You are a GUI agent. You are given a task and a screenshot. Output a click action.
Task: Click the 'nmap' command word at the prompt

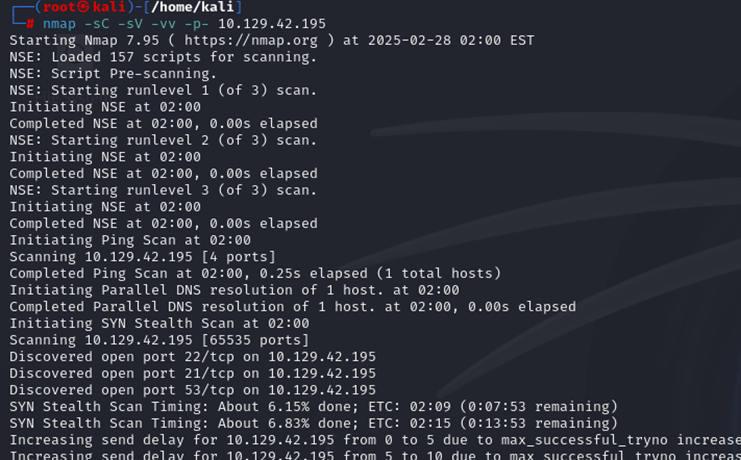coord(60,23)
